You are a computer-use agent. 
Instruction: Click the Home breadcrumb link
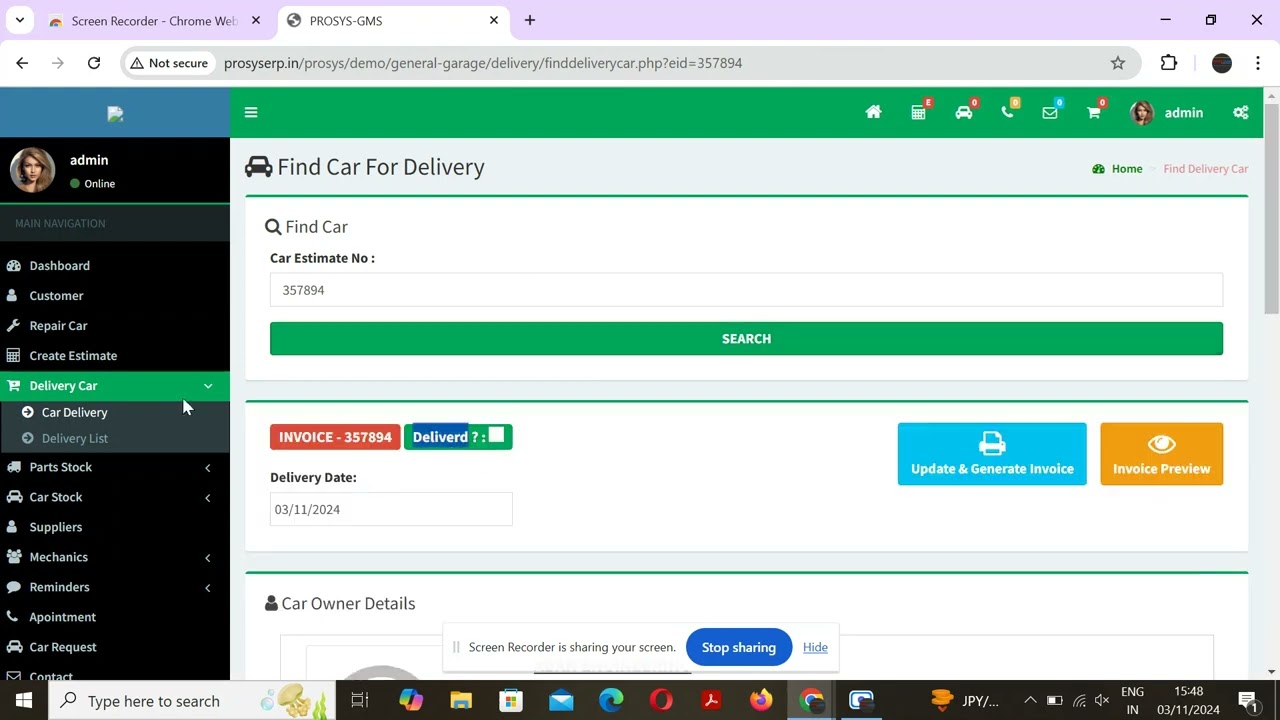click(x=1126, y=169)
